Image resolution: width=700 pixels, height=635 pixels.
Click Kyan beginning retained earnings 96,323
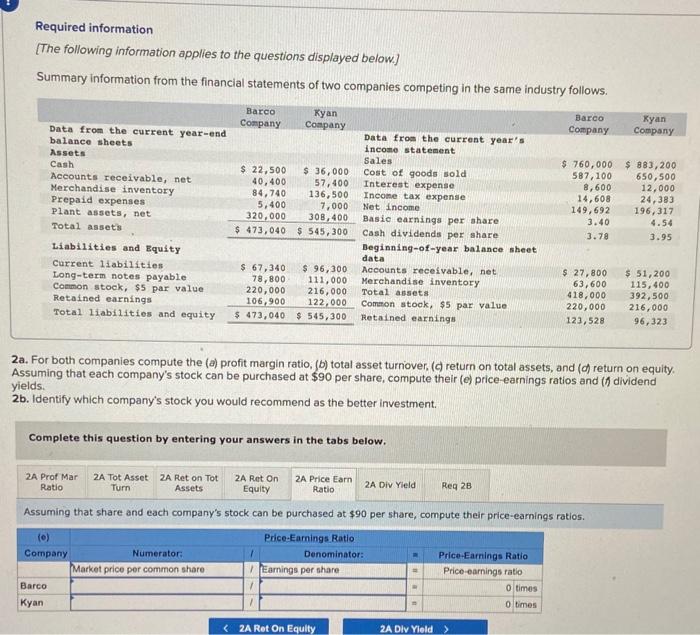(x=650, y=321)
